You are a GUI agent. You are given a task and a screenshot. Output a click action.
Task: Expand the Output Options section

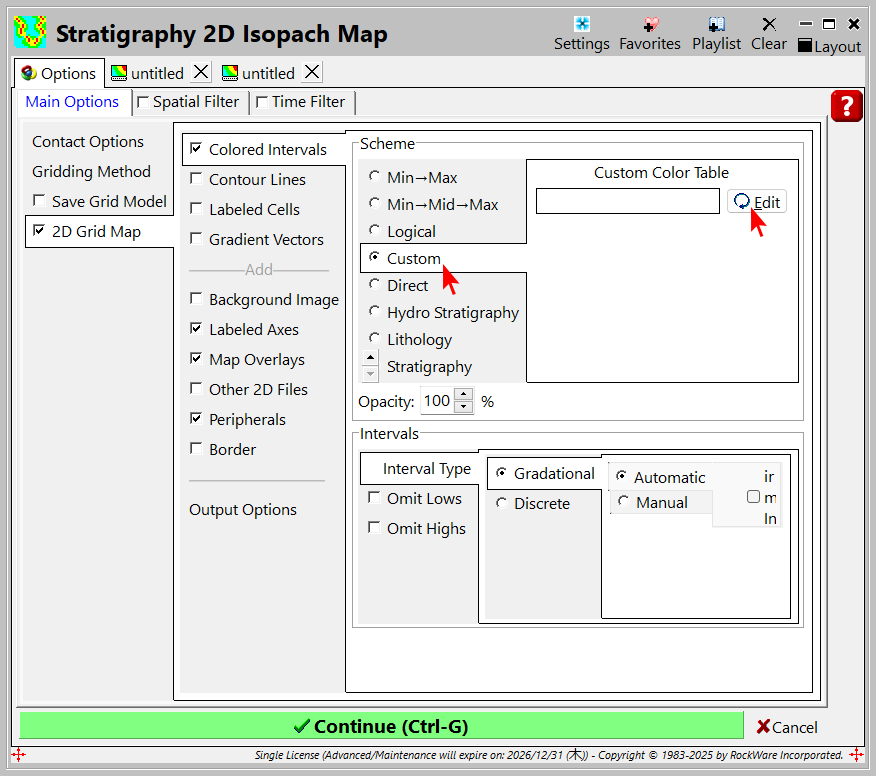pos(243,510)
